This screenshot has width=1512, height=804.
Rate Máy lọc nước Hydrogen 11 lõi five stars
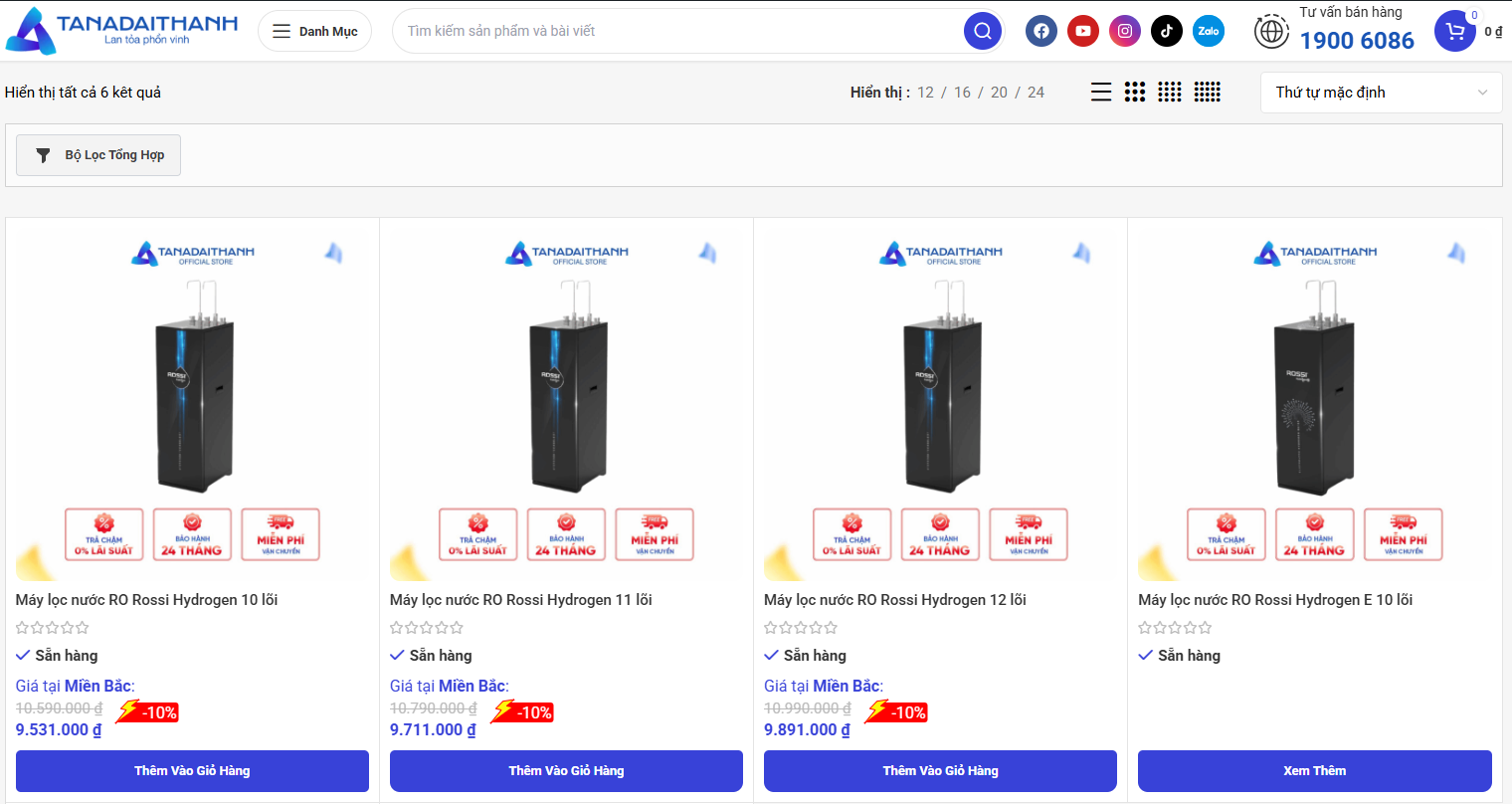(x=457, y=627)
